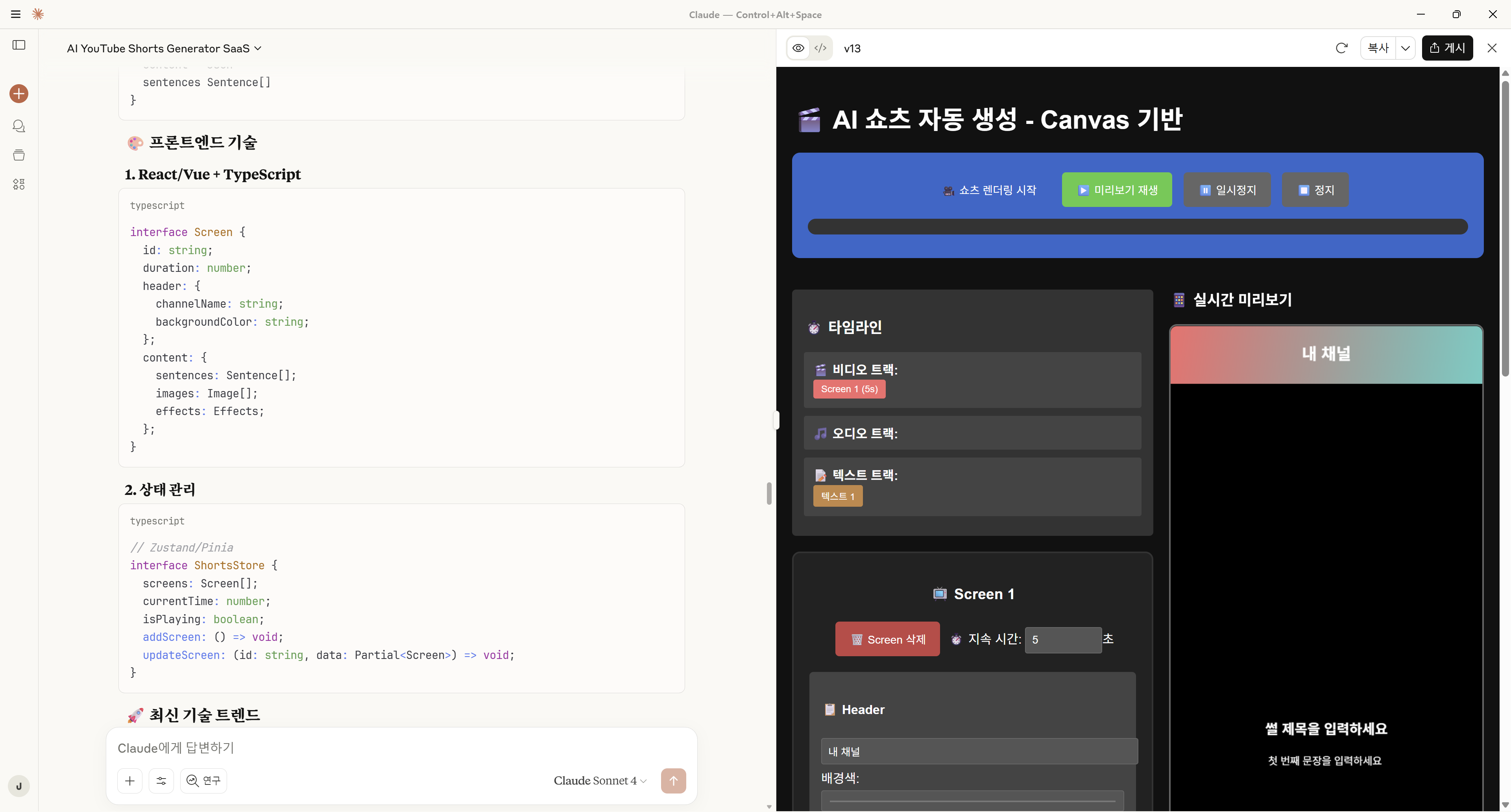
Task: Toggle the 연구 research mode button
Action: coord(203,781)
